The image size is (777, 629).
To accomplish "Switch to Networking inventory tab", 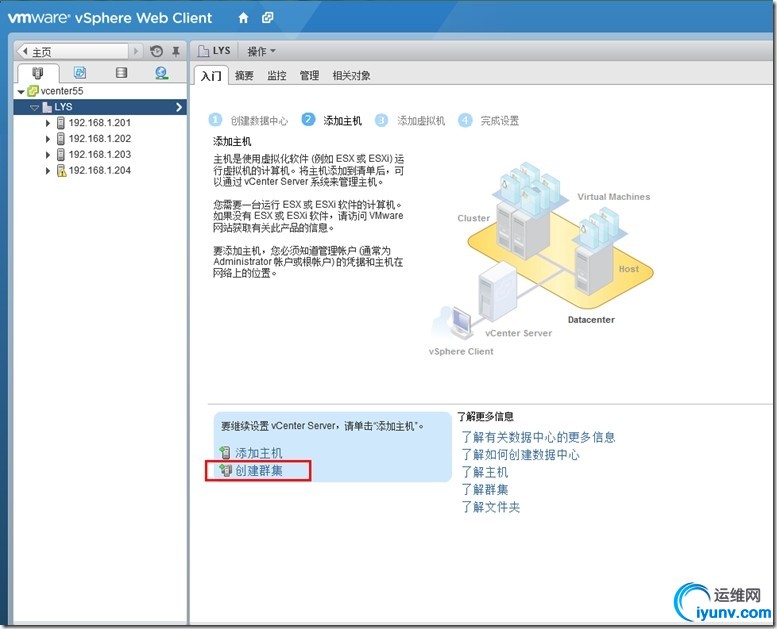I will point(162,73).
